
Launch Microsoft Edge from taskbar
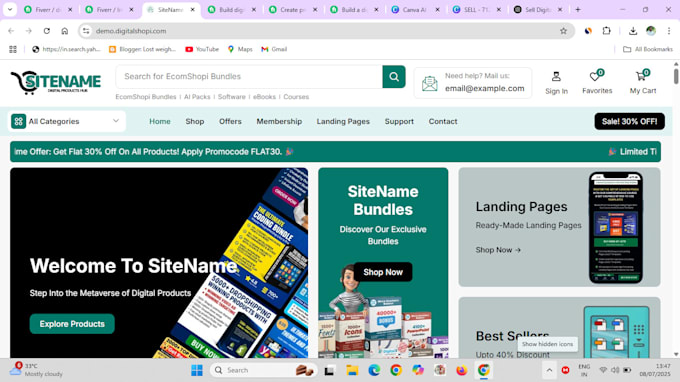tap(374, 370)
